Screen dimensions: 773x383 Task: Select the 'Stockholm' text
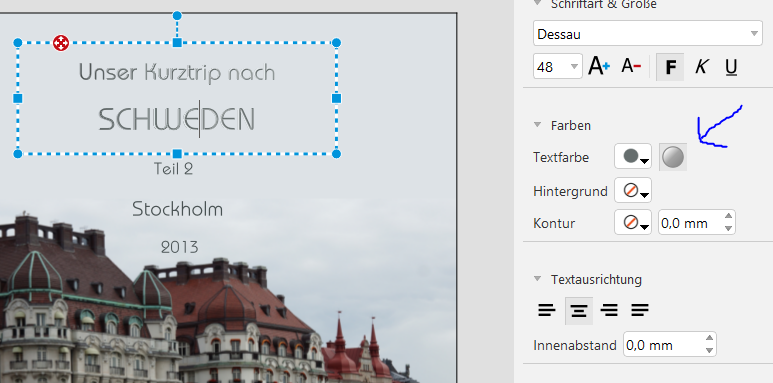coord(177,209)
